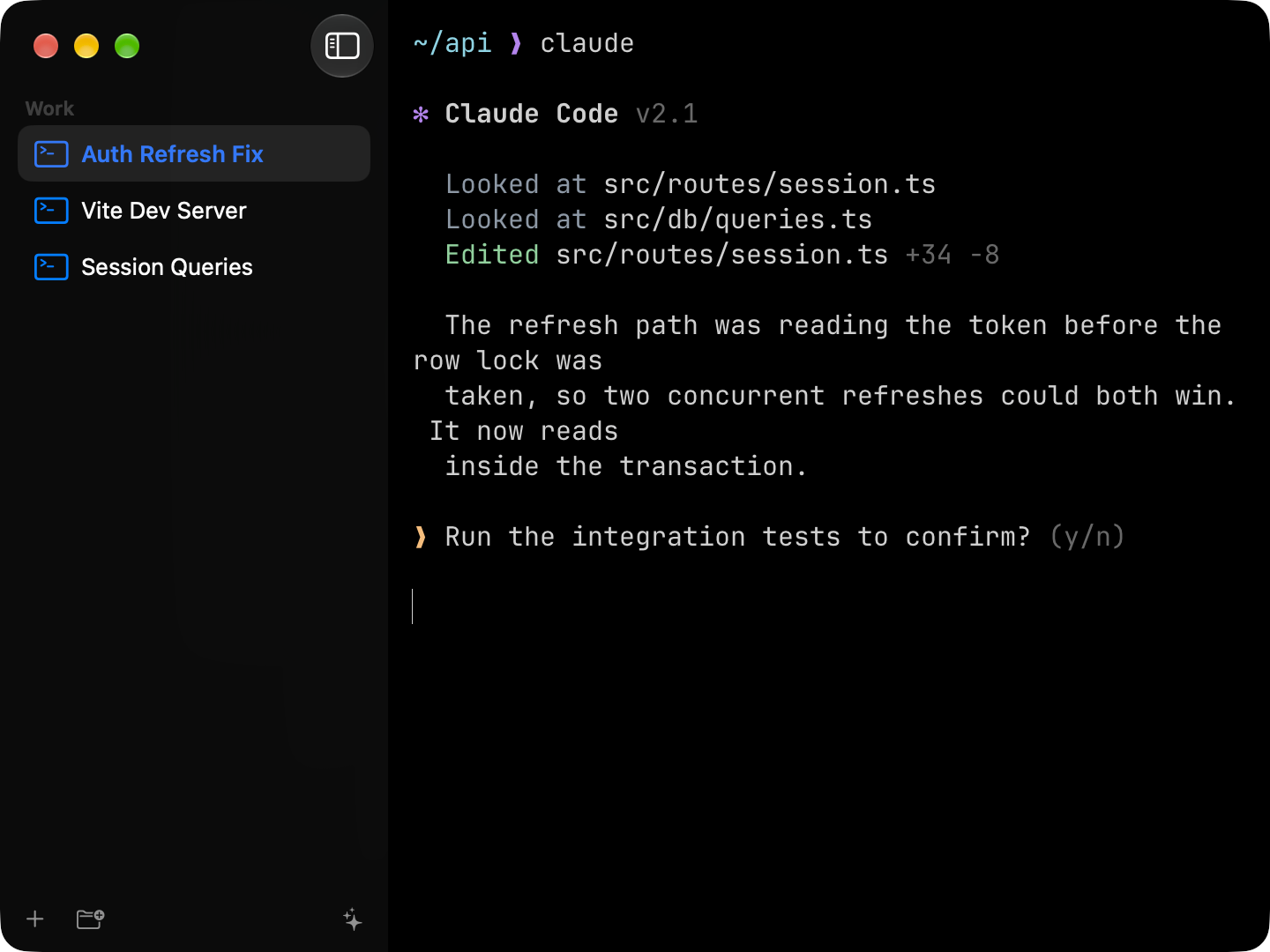Switch to the Vite Dev Server session
Viewport: 1270px width, 952px height.
pyautogui.click(x=194, y=210)
